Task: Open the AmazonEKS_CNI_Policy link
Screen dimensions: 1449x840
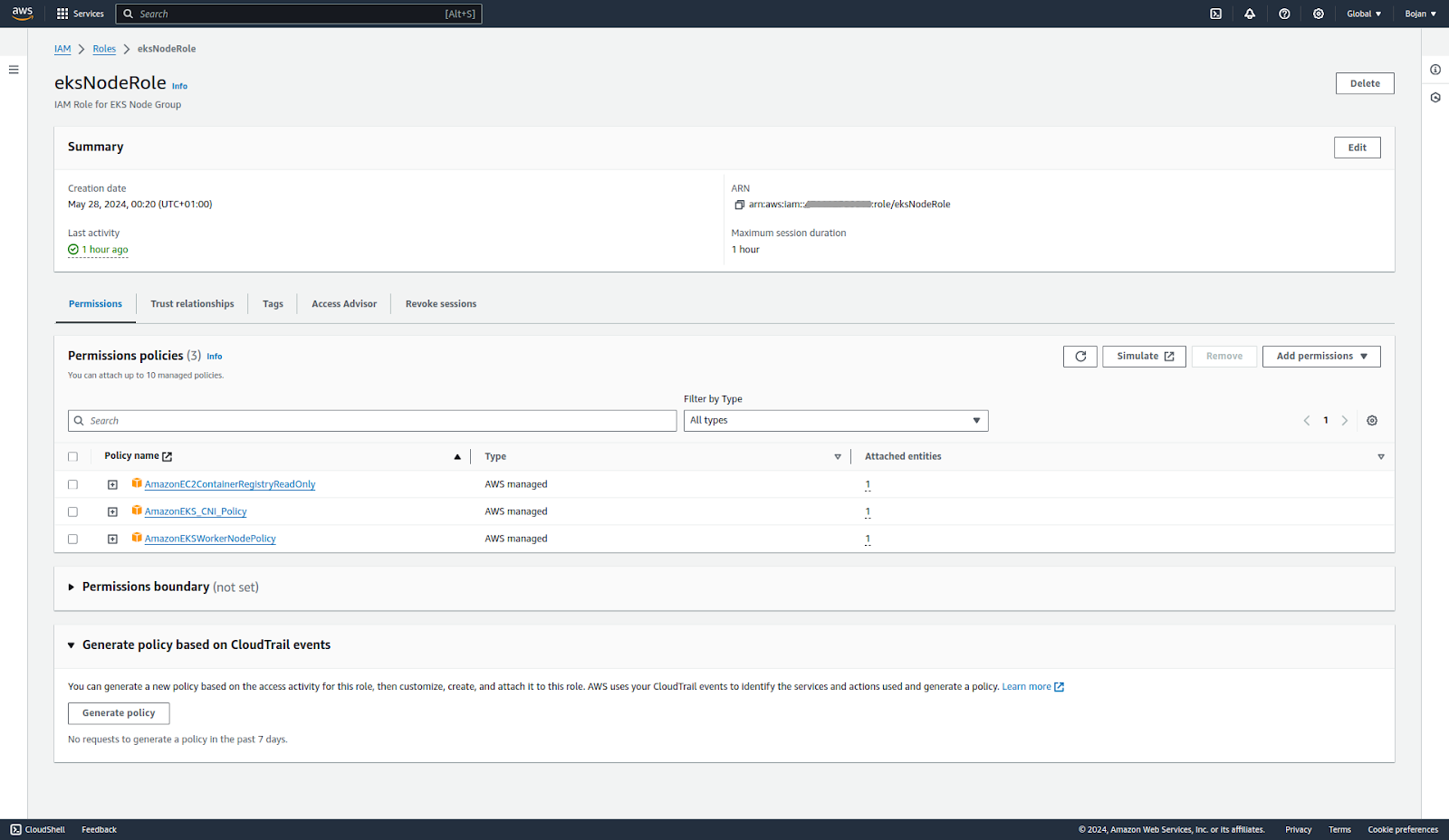Action: point(196,511)
